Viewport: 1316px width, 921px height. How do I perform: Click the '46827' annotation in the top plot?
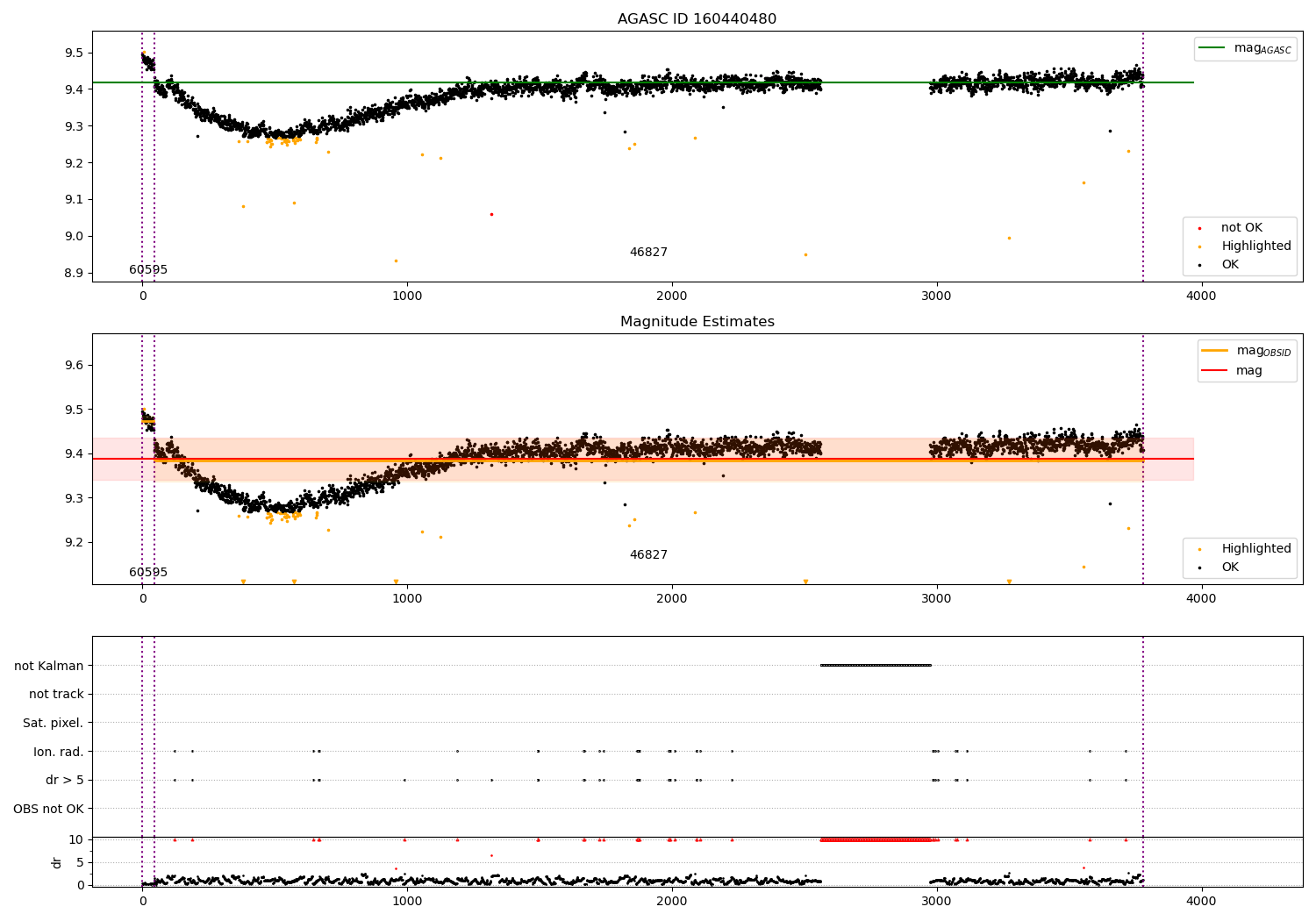click(648, 253)
